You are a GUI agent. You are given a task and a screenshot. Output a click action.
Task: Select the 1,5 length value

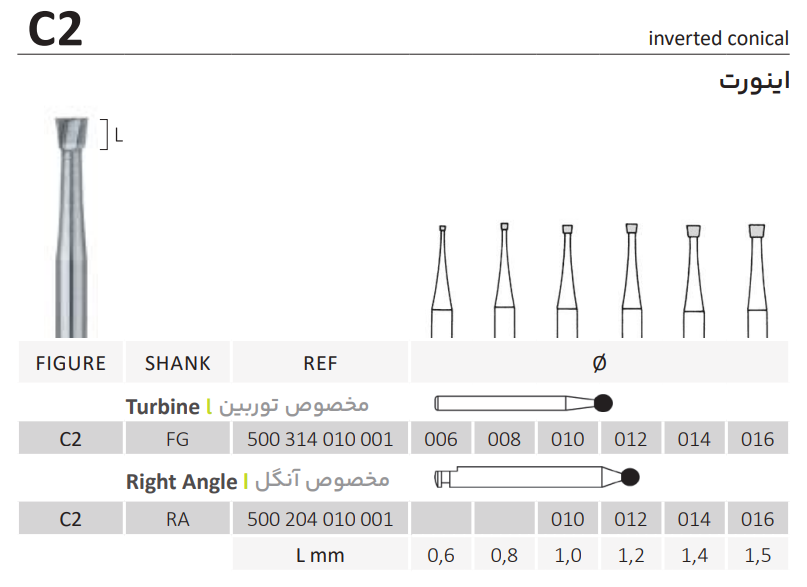758,555
